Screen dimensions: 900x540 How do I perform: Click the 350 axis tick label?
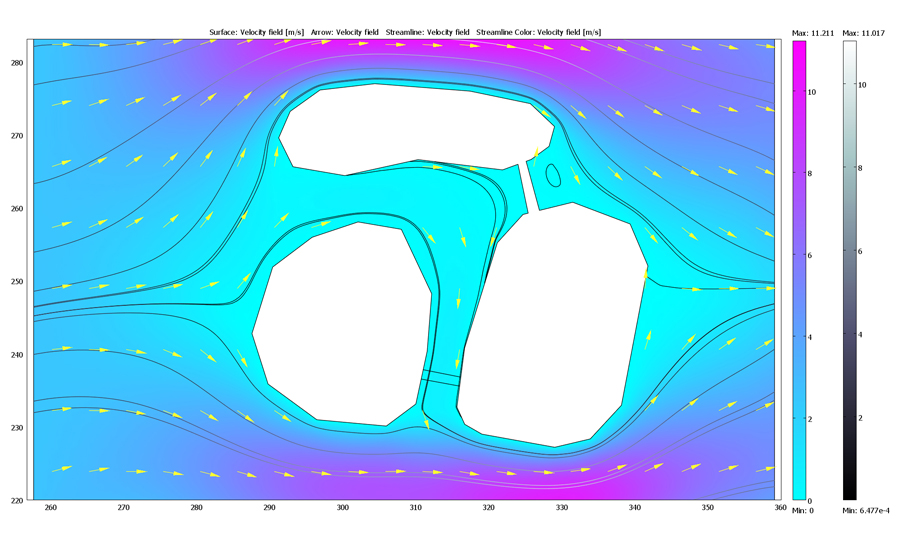pos(708,507)
